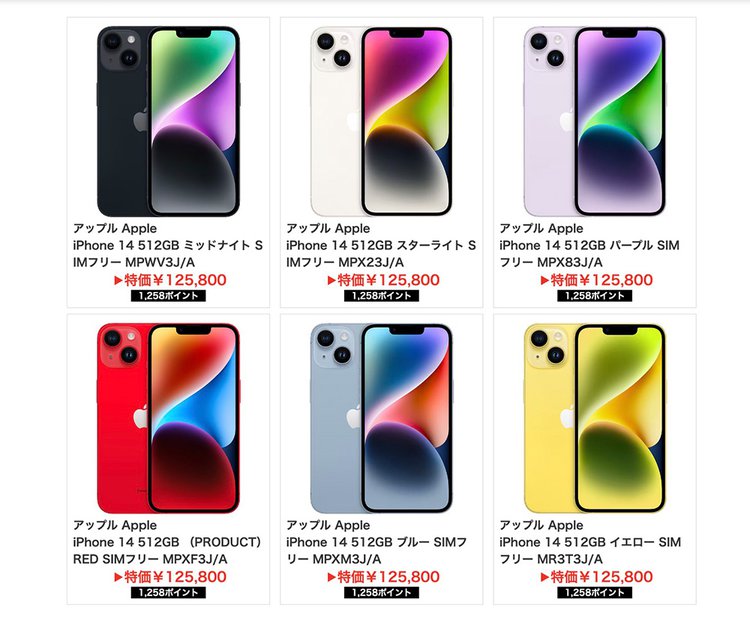This screenshot has height=617, width=750.
Task: Open the Purple iPhone 14 product image
Action: (x=595, y=121)
